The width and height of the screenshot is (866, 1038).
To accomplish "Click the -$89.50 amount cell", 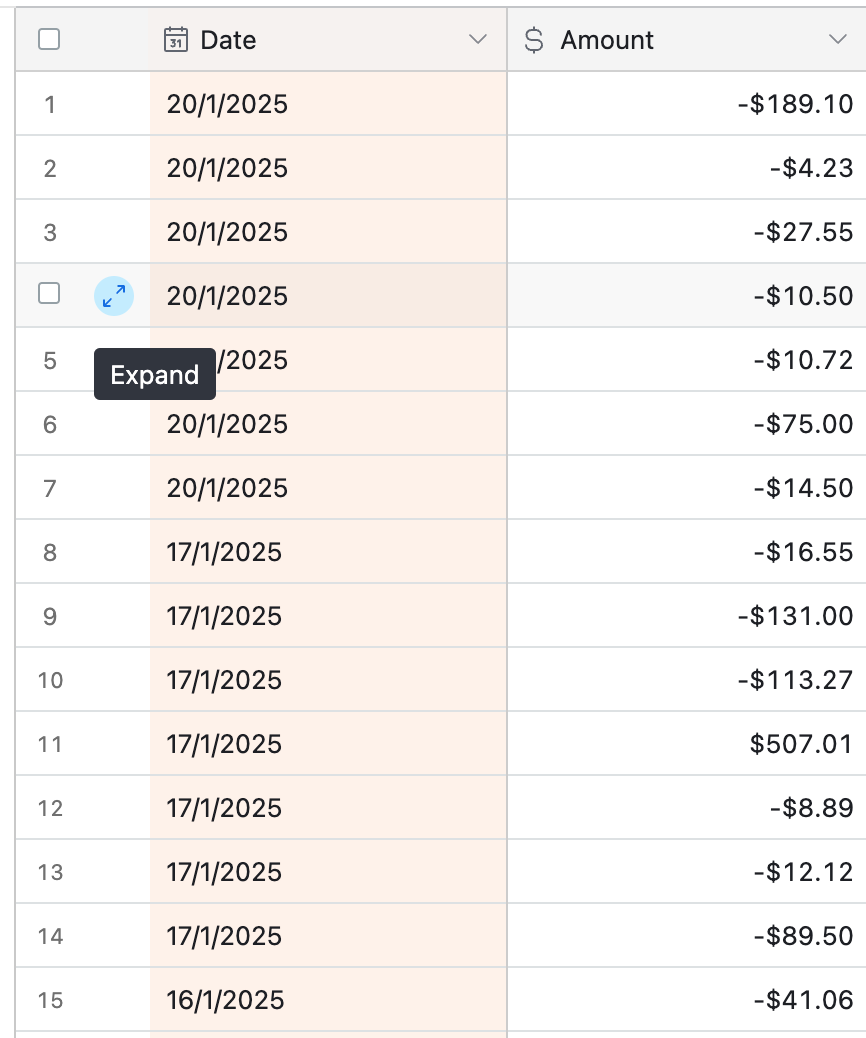I will 687,936.
